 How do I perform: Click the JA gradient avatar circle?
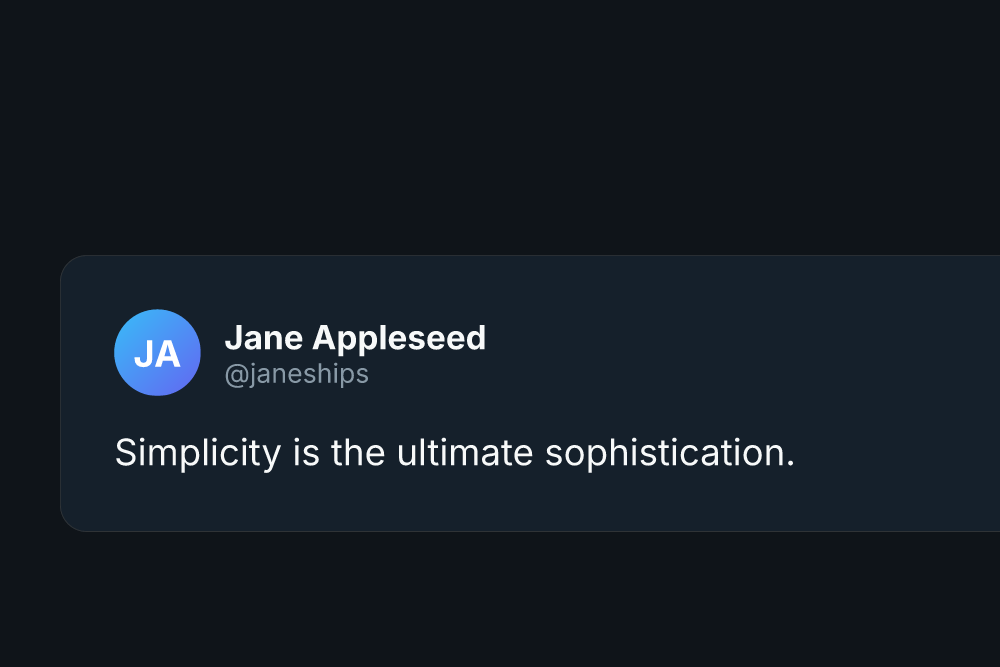(158, 353)
